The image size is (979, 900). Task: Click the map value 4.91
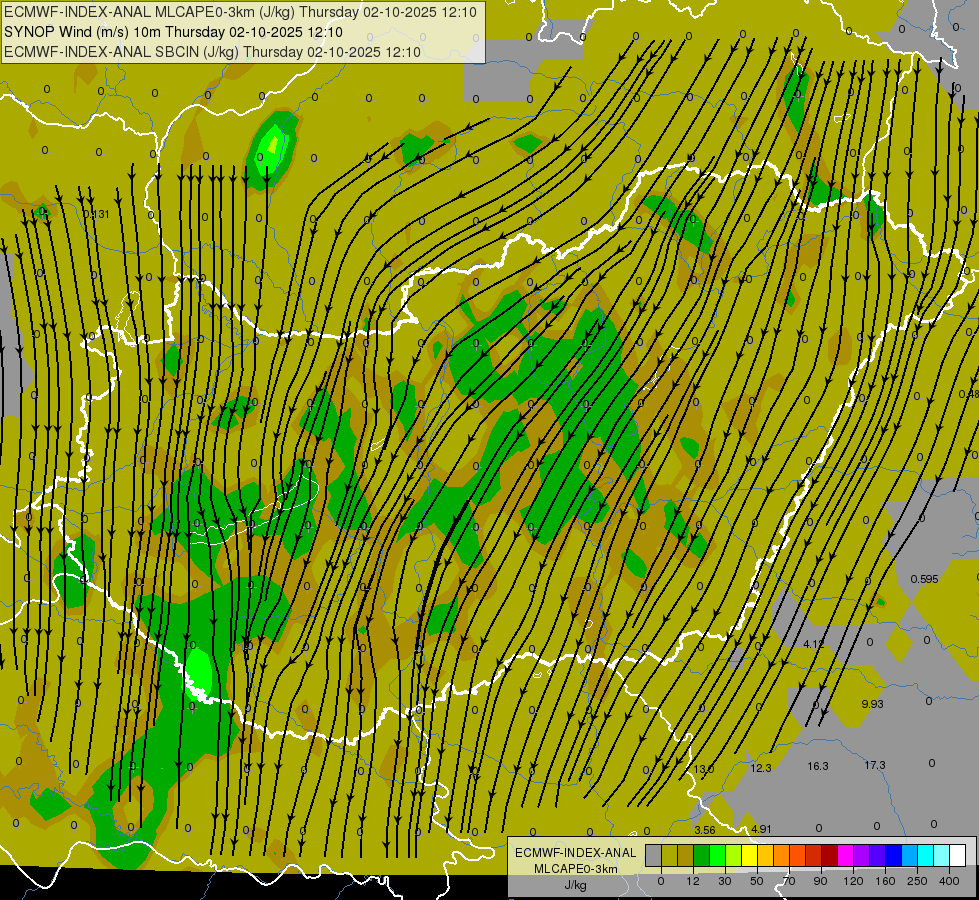[761, 829]
